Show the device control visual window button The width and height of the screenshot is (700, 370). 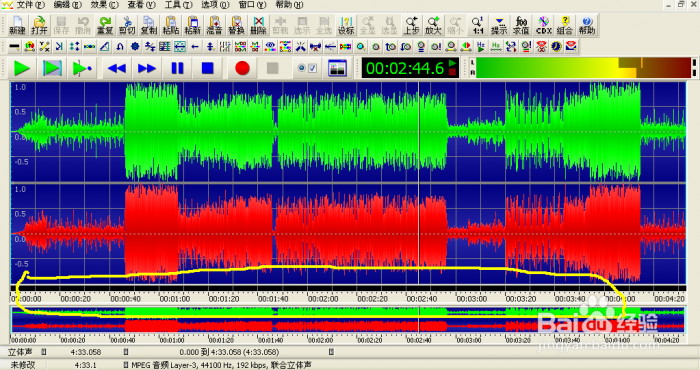(338, 68)
